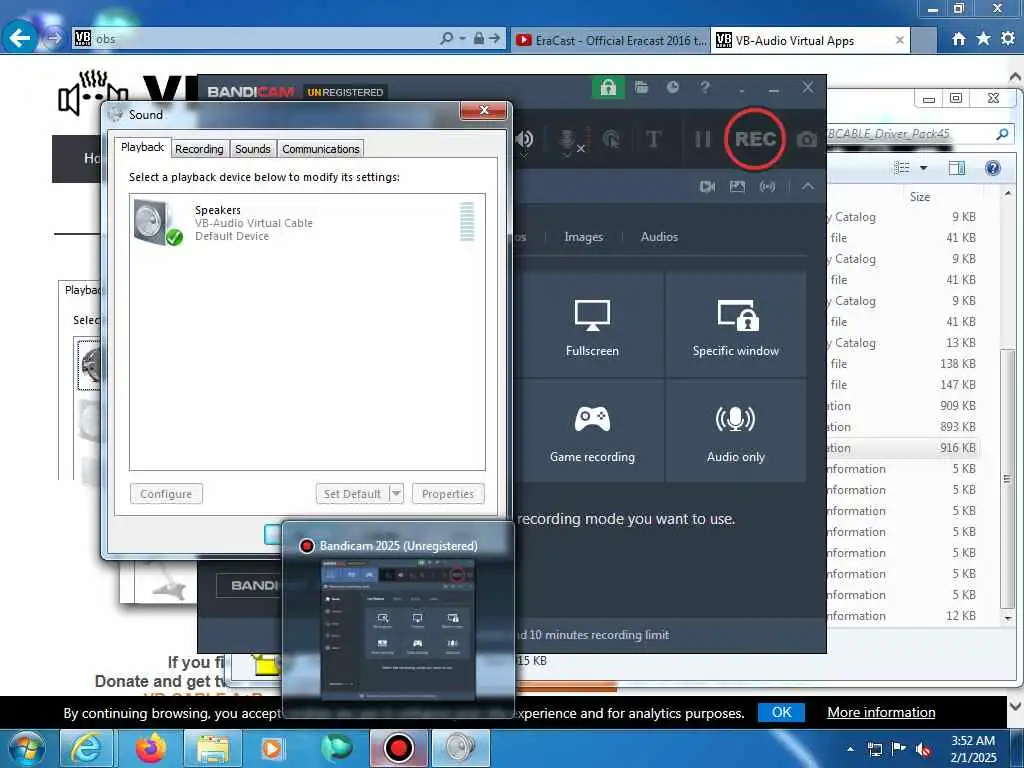Launch Firefox from the taskbar
Viewport: 1024px width, 768px height.
(150, 748)
